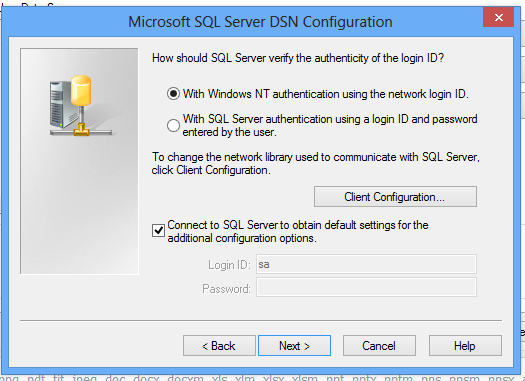Return via the Back button
The height and width of the screenshot is (381, 525).
(219, 346)
